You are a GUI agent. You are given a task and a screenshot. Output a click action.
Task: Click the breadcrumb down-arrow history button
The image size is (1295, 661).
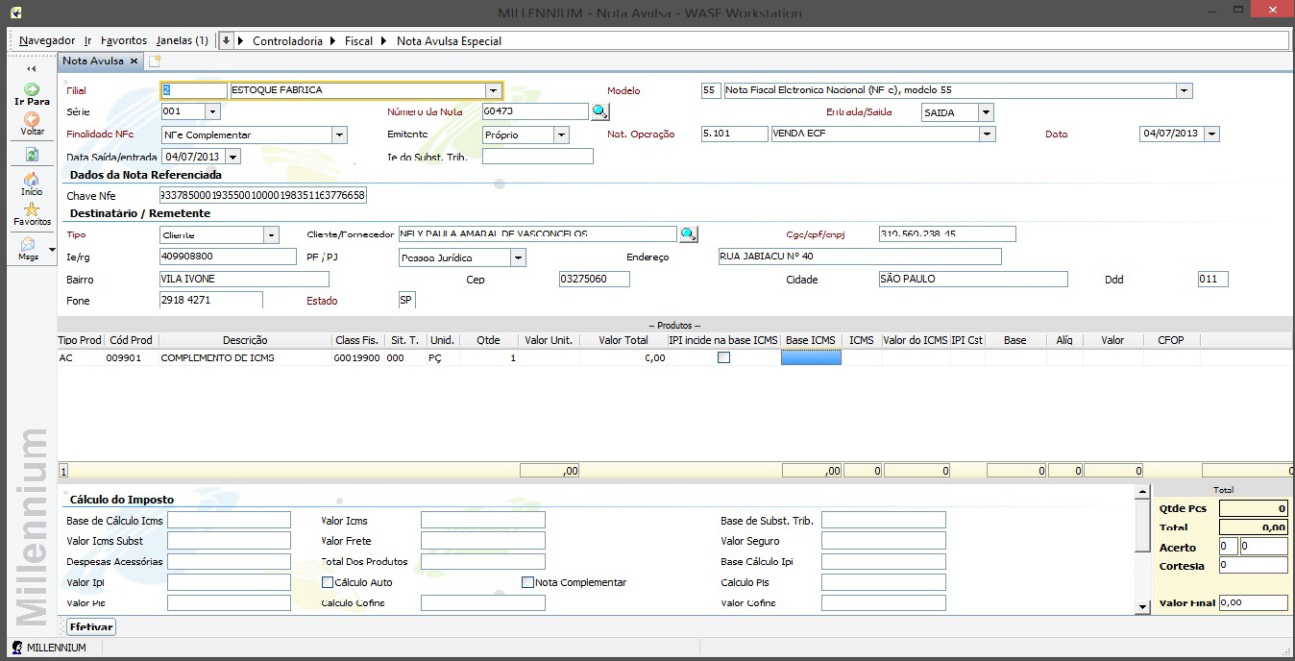click(226, 41)
